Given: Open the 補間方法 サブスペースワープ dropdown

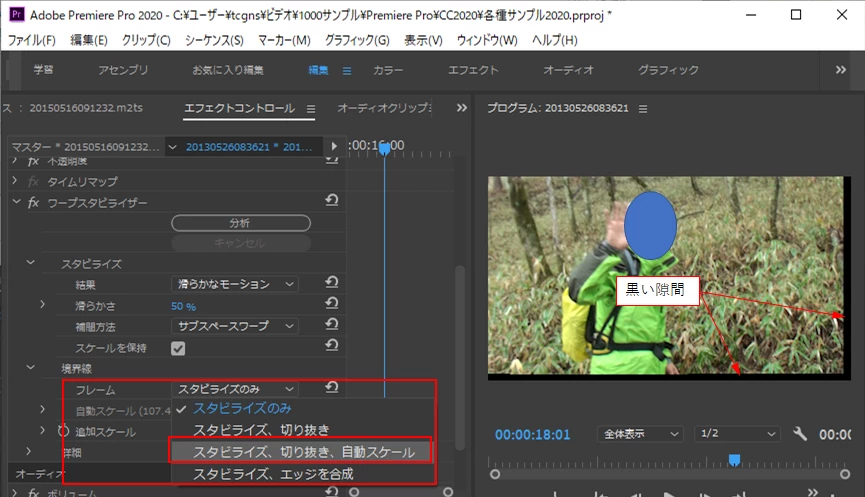Looking at the screenshot, I should click(x=235, y=326).
